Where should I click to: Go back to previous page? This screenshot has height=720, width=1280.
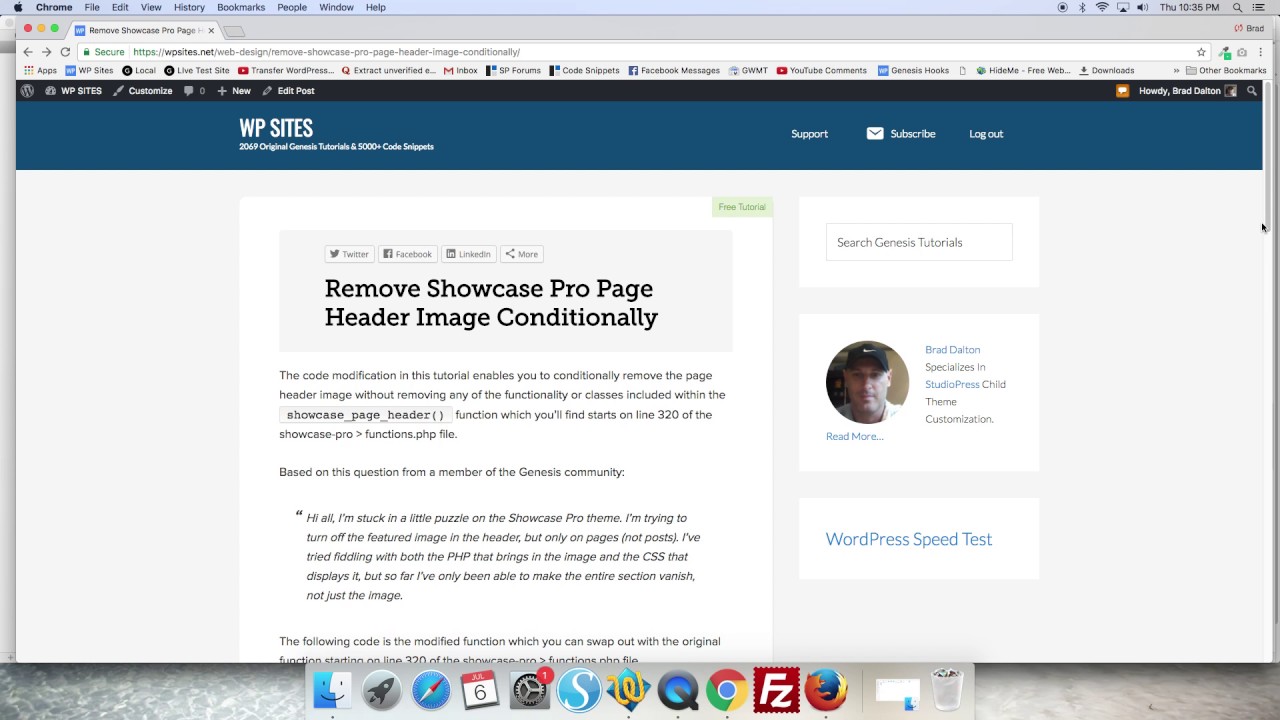point(28,52)
